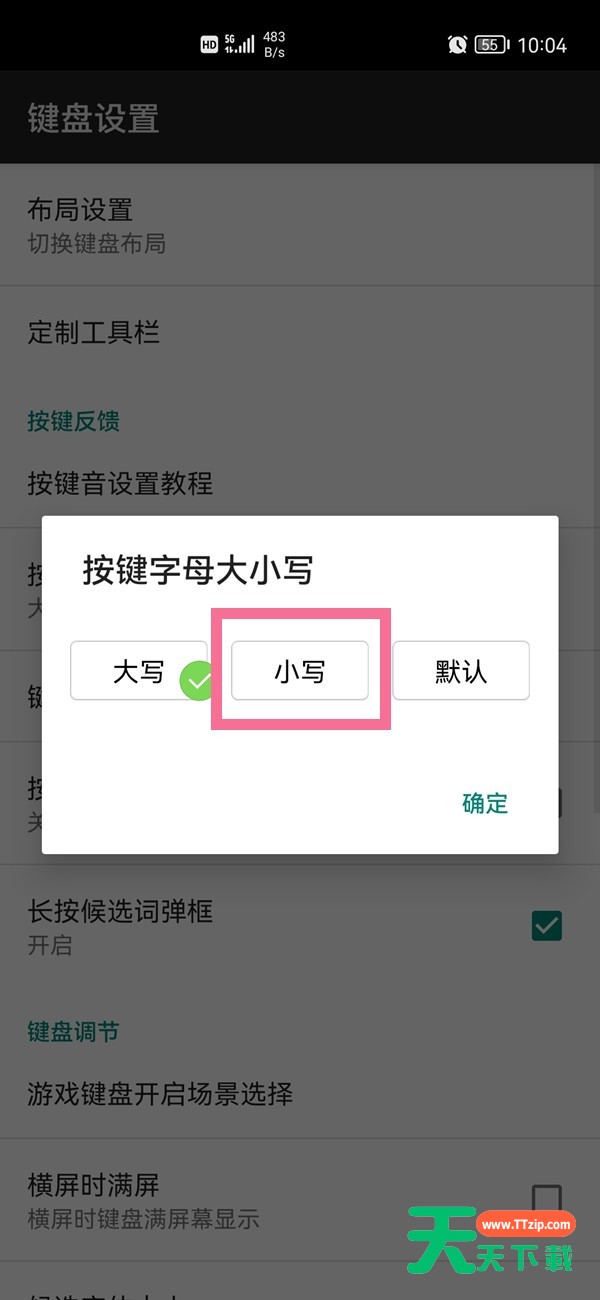Image resolution: width=600 pixels, height=1300 pixels.
Task: Open 定制工具栏 toolbar customization
Action: pyautogui.click(x=300, y=332)
